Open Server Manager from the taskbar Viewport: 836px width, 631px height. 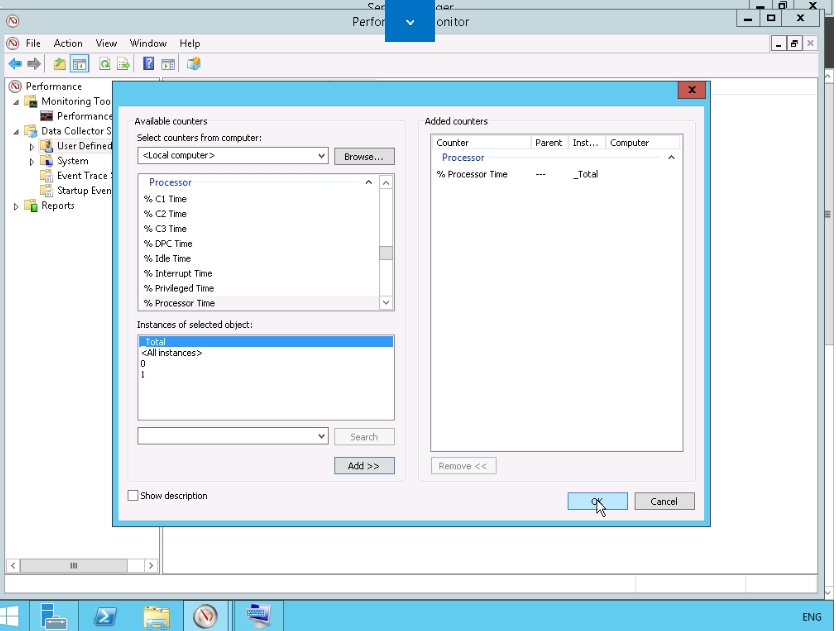55,616
